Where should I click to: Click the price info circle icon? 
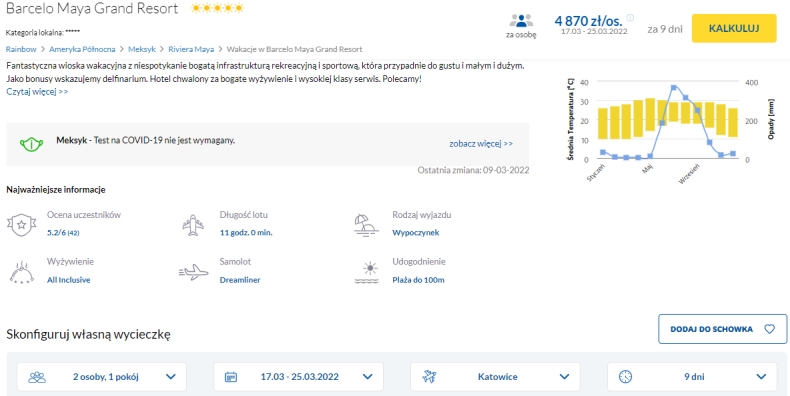(x=630, y=18)
